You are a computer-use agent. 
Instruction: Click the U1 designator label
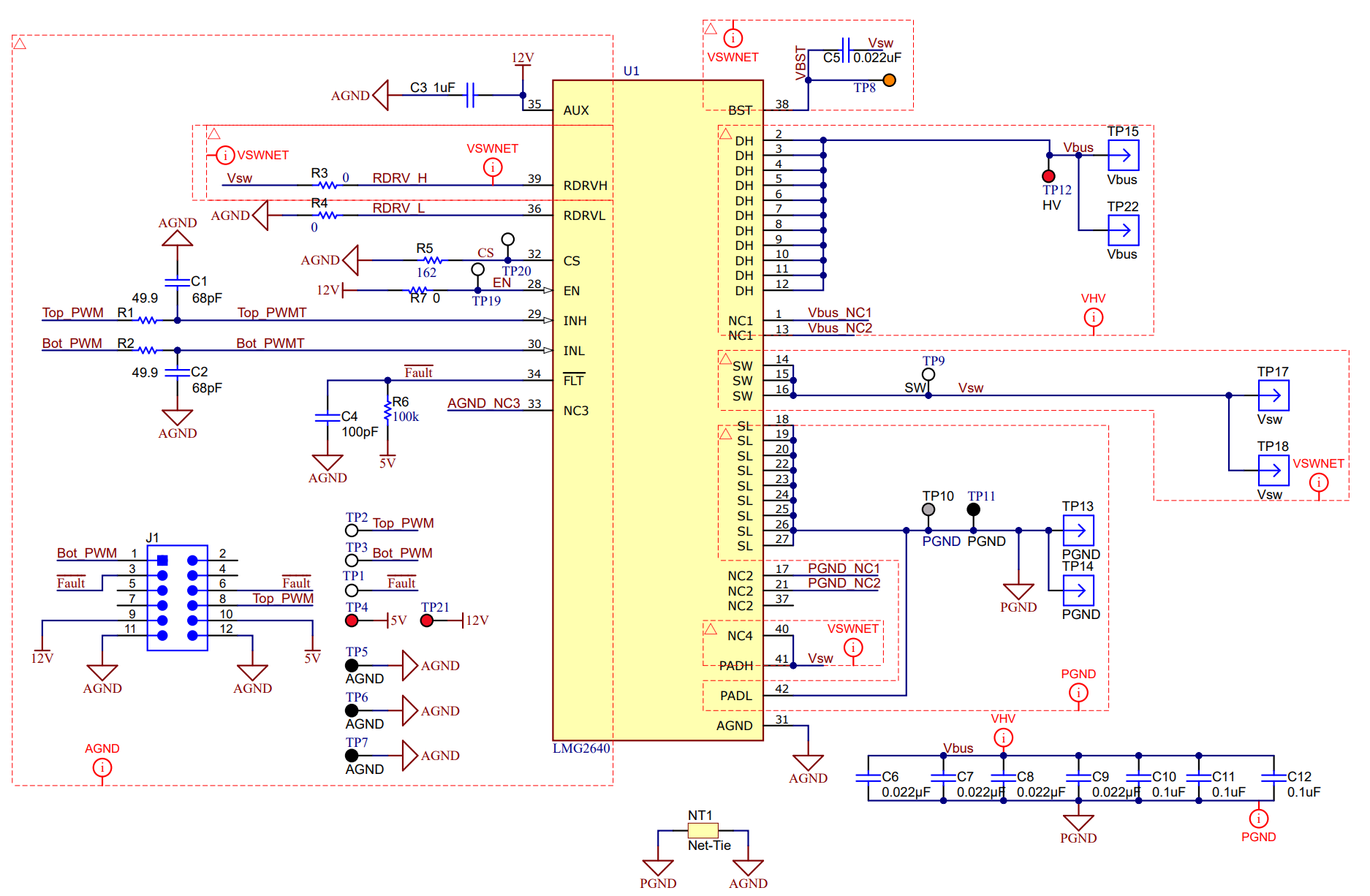click(631, 71)
